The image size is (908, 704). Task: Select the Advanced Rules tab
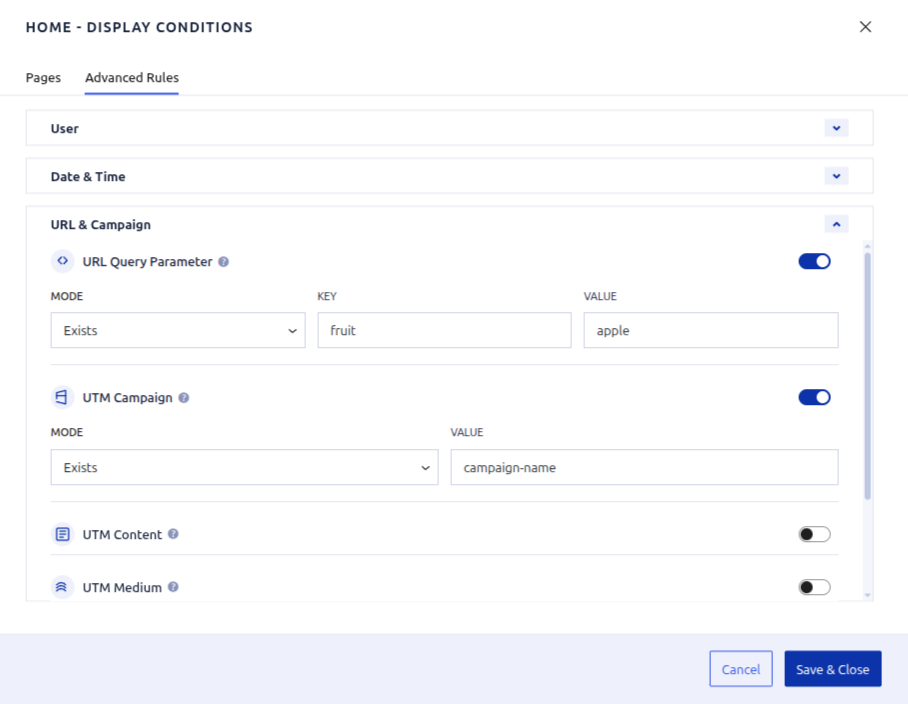[x=131, y=77]
